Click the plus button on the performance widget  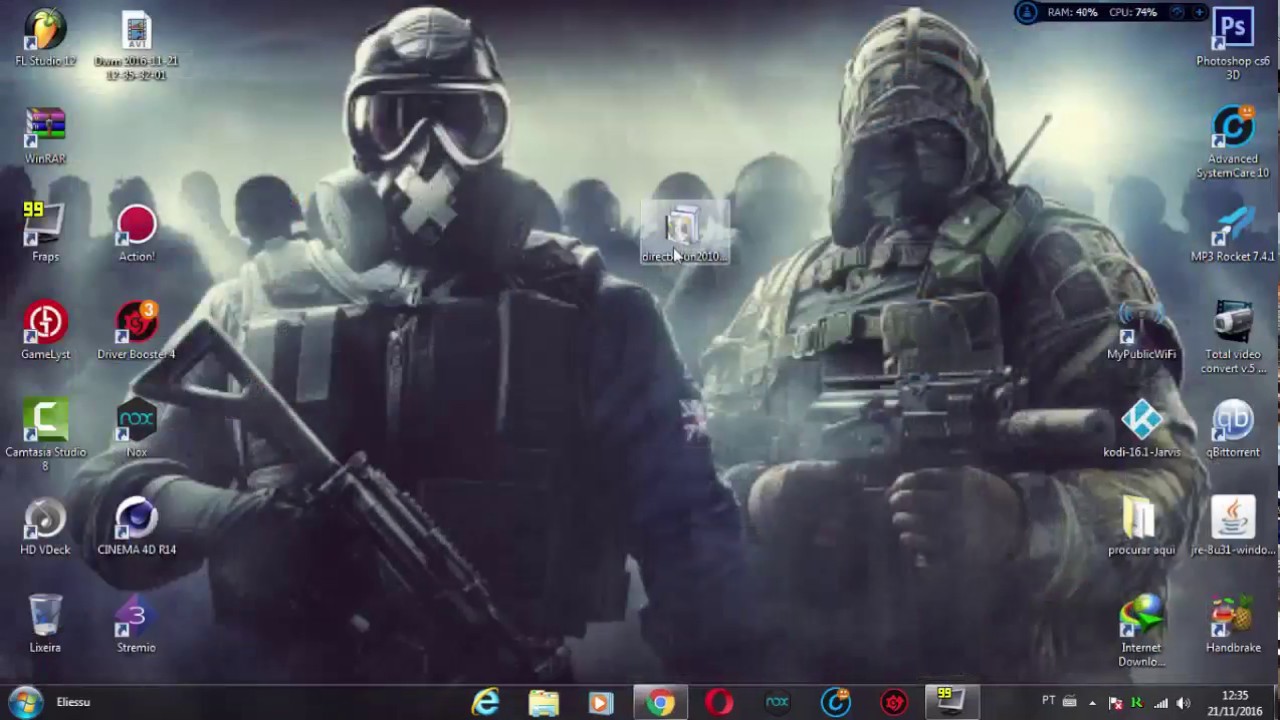(x=1198, y=12)
